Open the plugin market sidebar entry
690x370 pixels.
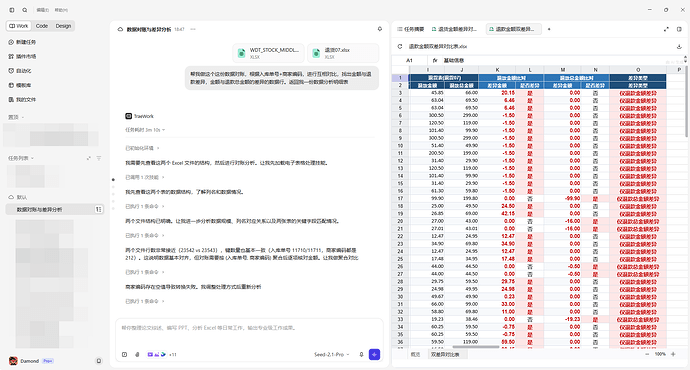[x=22, y=56]
